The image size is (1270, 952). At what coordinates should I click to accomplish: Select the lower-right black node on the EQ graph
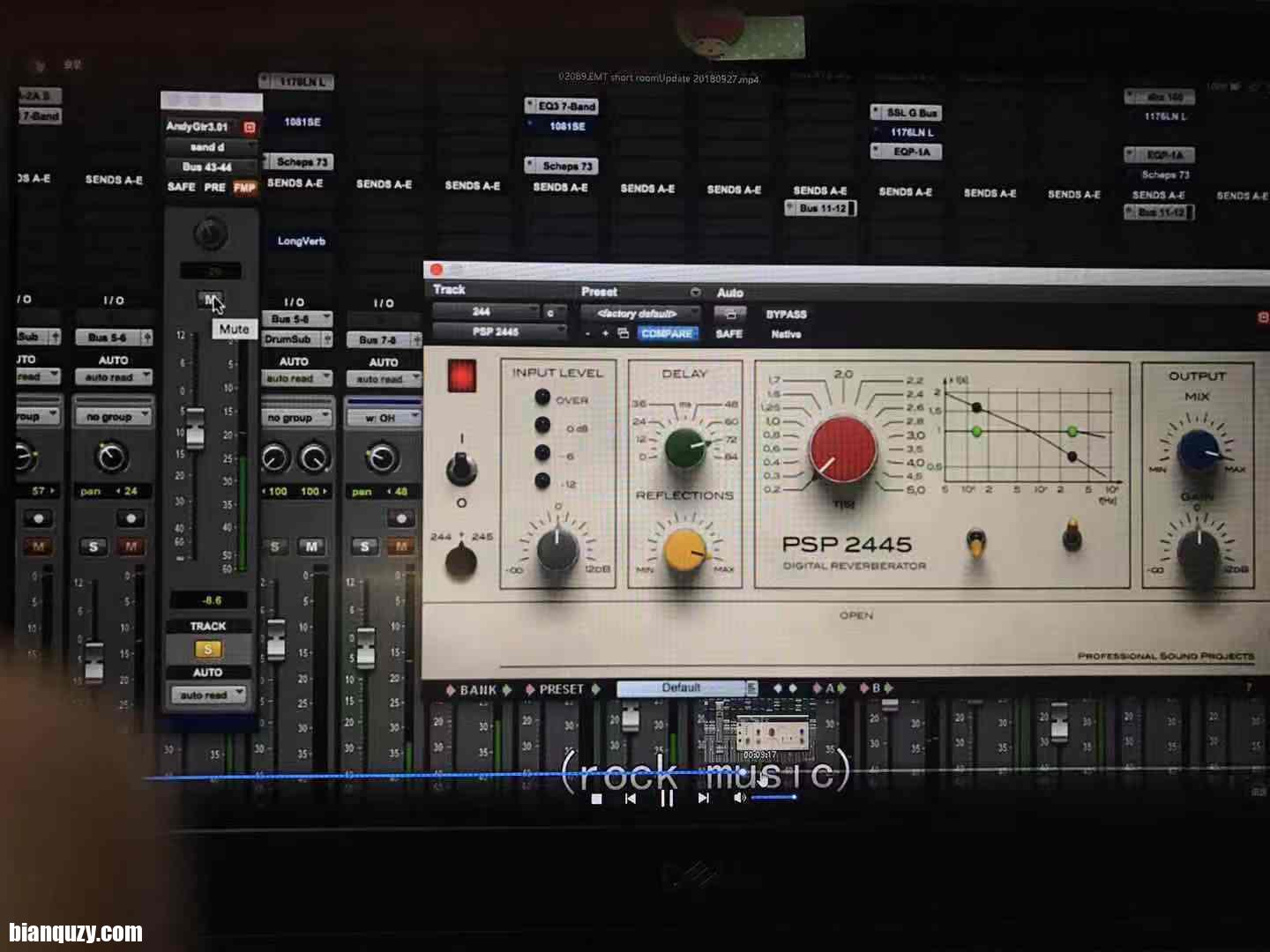coord(1072,457)
